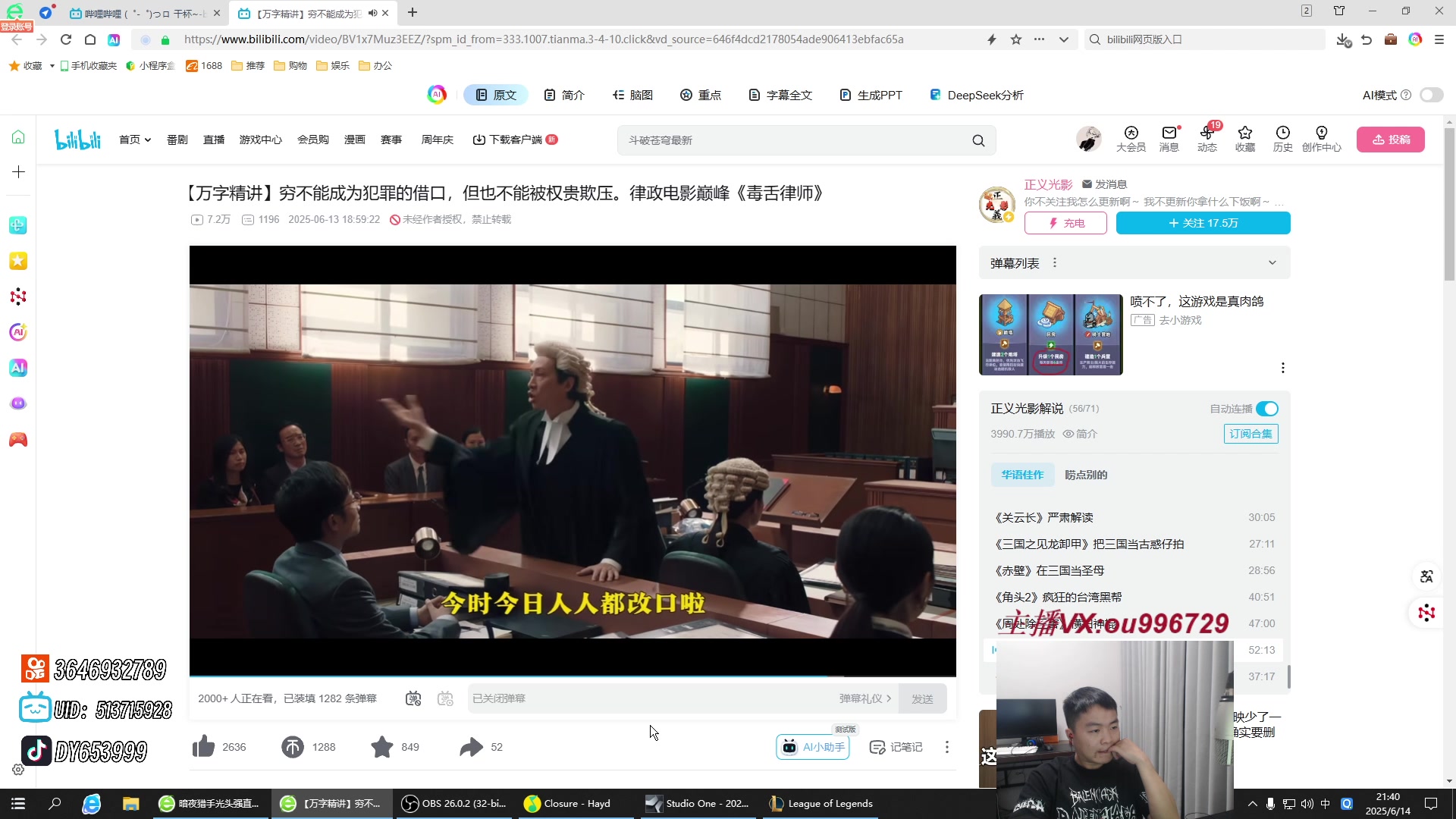Viewport: 1456px width, 819px height.
Task: Toggle 自动连播 autoplay switch
Action: point(1267,409)
